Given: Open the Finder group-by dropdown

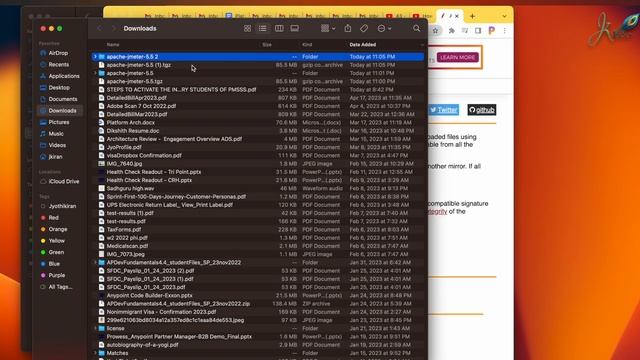Looking at the screenshot, I should coord(328,29).
